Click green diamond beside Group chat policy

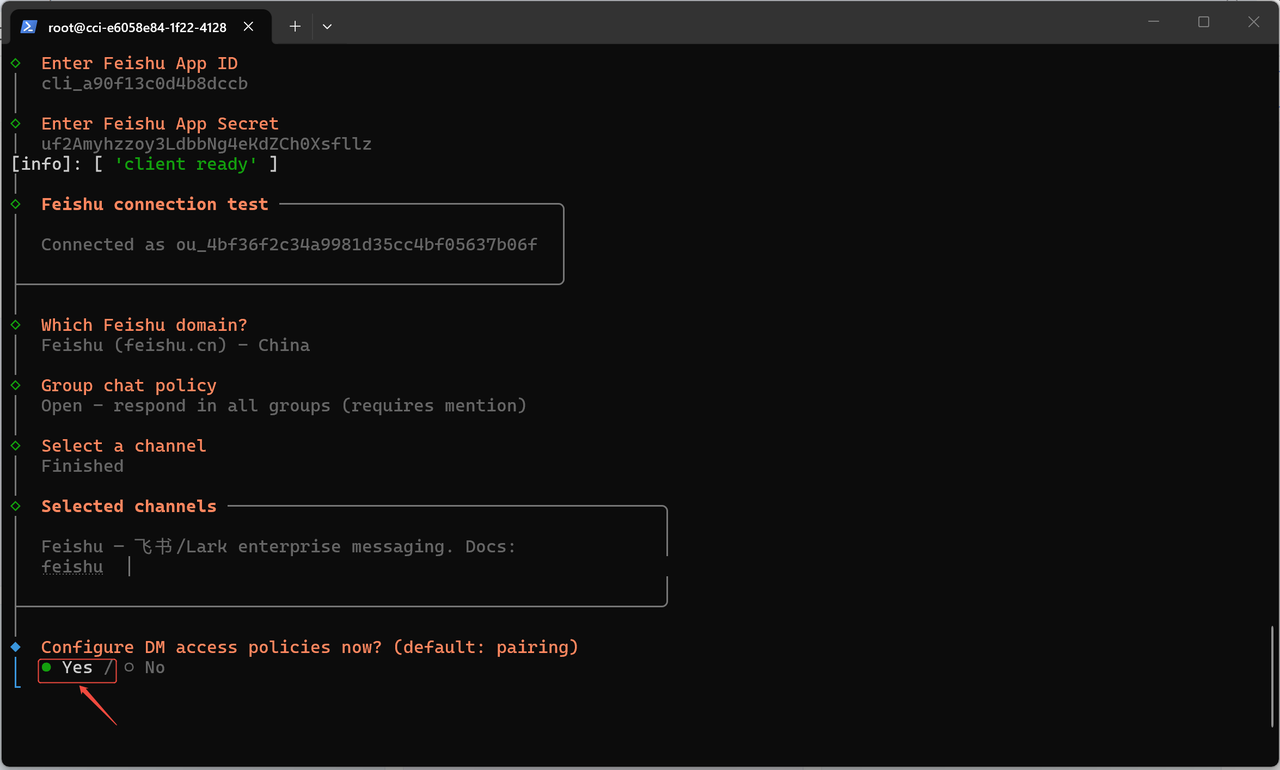(16, 385)
